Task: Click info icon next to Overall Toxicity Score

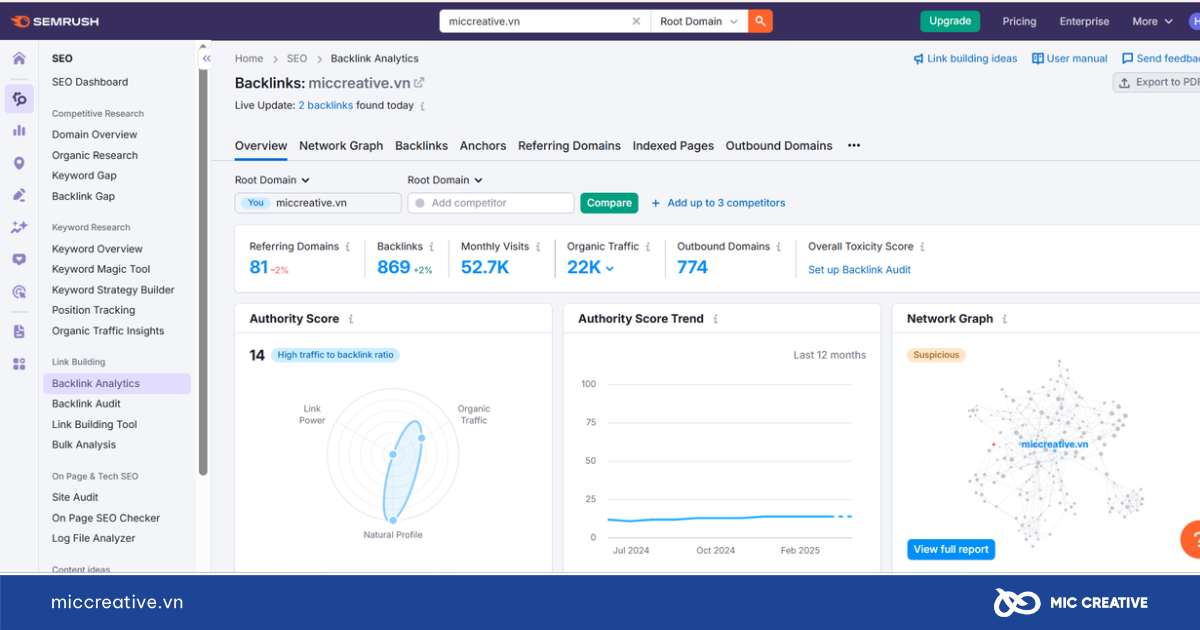Action: click(x=923, y=247)
